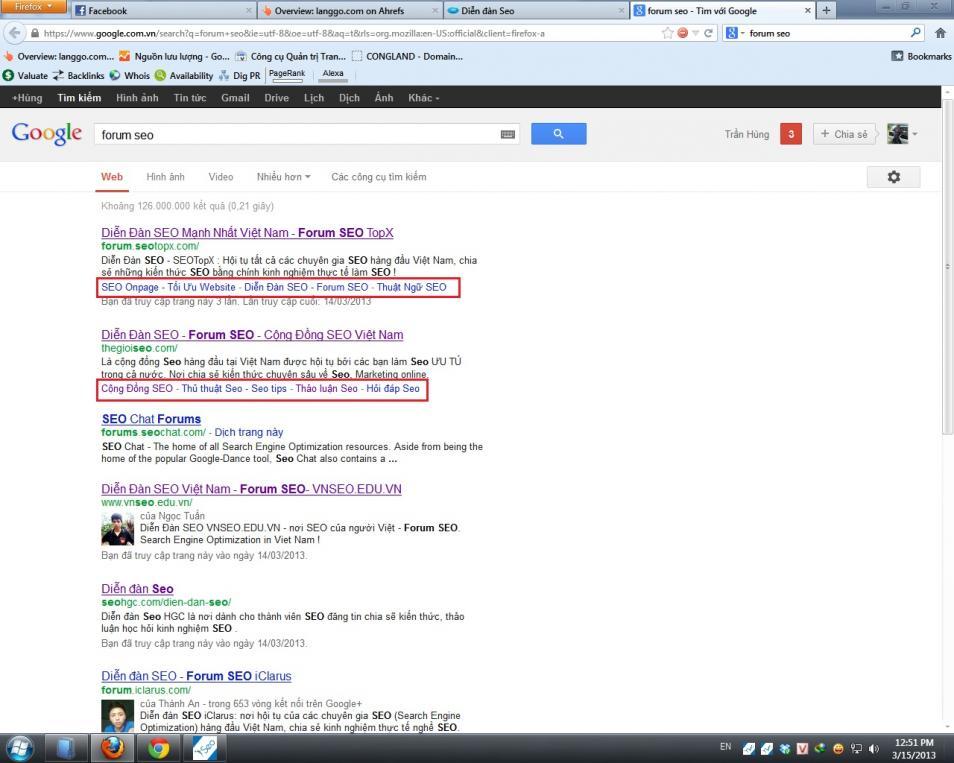Open the Nguồn lưu lượng bookmark

174,56
